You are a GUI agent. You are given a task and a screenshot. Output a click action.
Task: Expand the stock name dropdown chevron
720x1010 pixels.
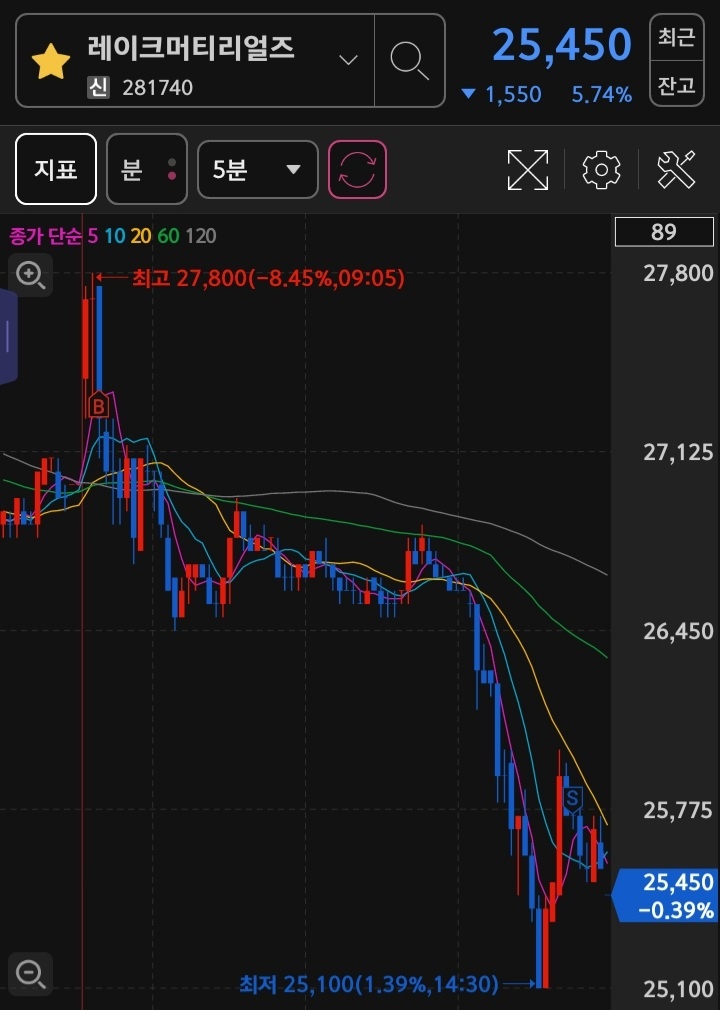point(348,61)
